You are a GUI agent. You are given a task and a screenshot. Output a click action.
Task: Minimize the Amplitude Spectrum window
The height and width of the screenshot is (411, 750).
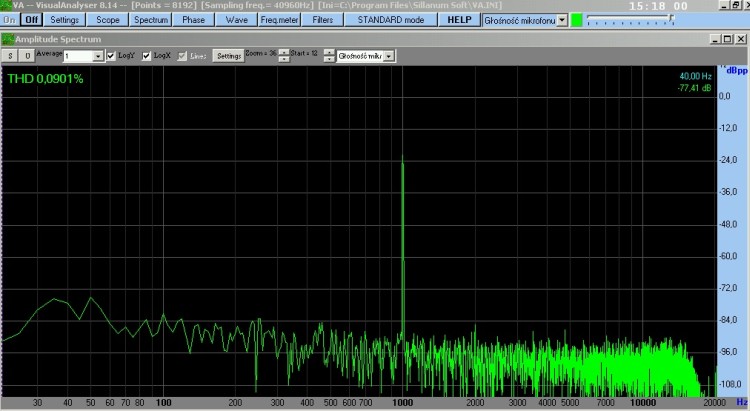coord(716,39)
